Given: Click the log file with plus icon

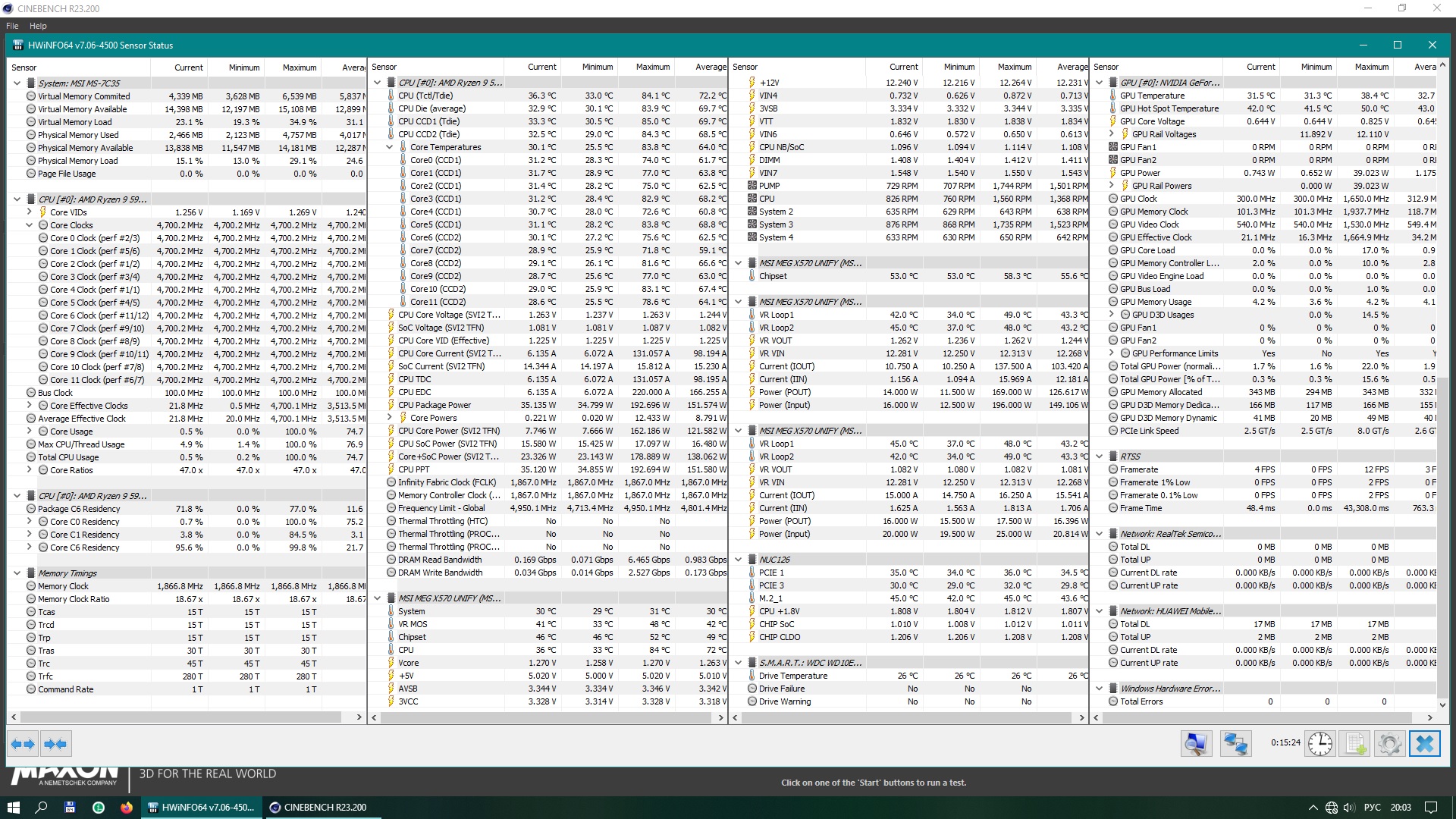Looking at the screenshot, I should [x=1355, y=744].
